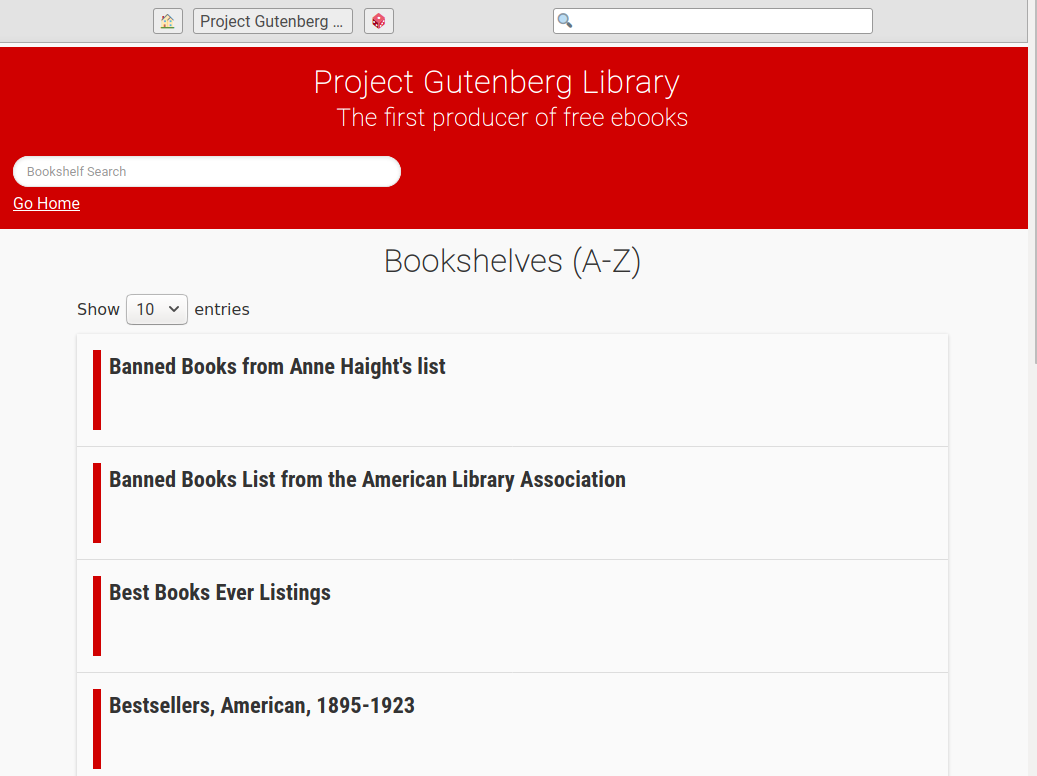Click the red bar beside Anne Haight's list
The width and height of the screenshot is (1037, 776).
(x=97, y=390)
